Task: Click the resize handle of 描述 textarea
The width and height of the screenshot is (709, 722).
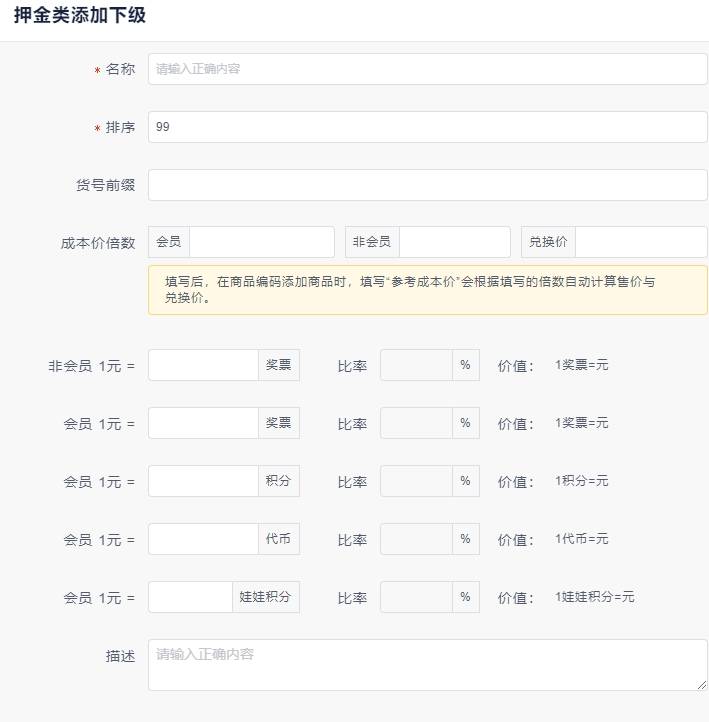Action: point(702,685)
